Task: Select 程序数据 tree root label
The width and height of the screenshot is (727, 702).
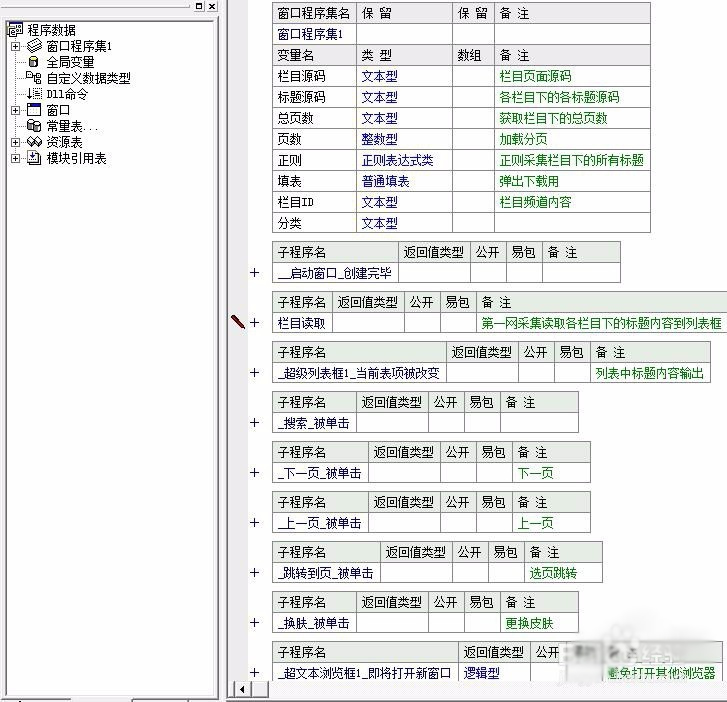Action: [51, 30]
